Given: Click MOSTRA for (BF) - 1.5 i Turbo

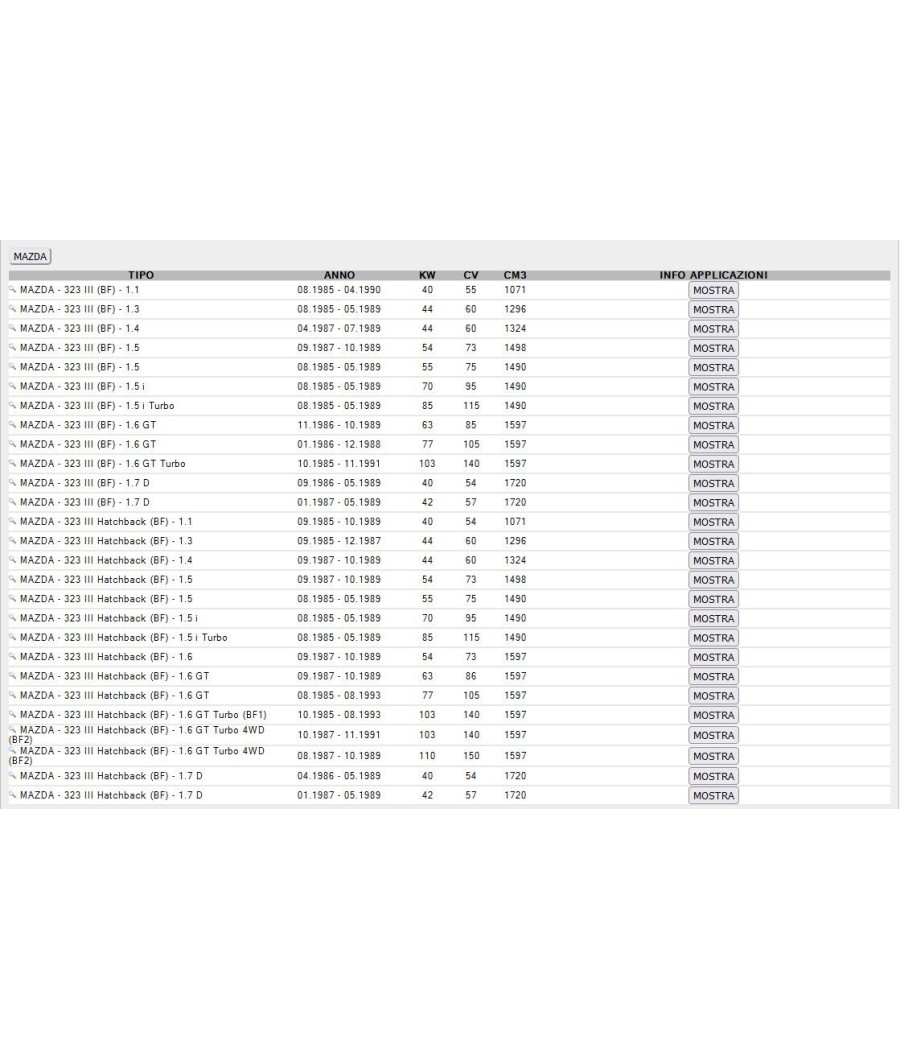Looking at the screenshot, I should pyautogui.click(x=713, y=406).
